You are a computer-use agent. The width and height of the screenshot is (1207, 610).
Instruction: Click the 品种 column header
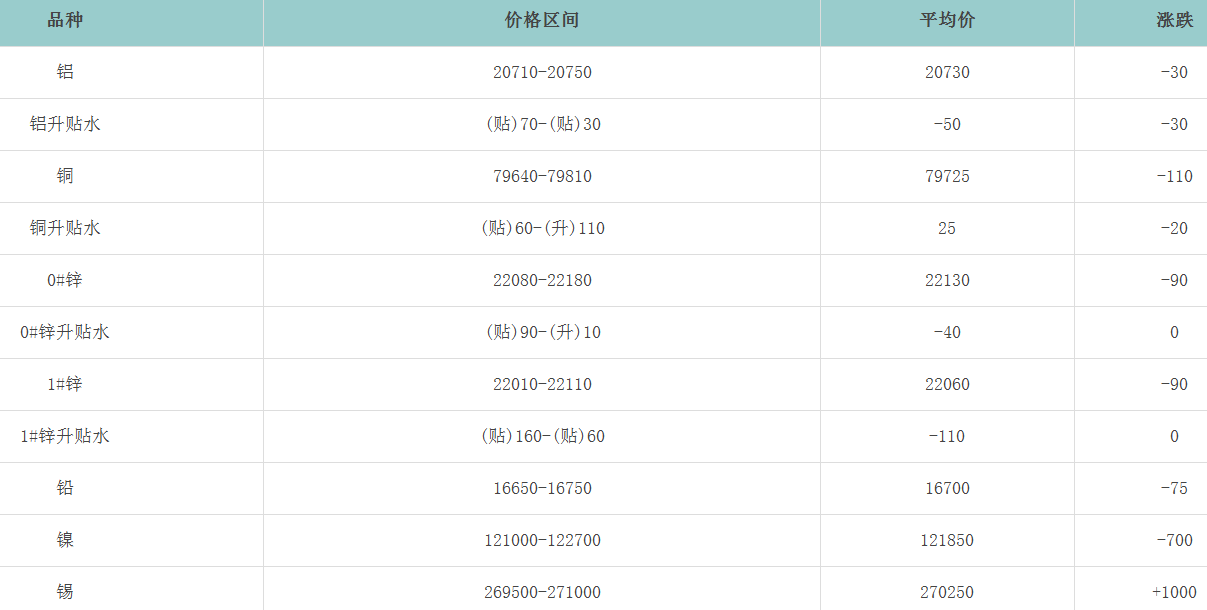pyautogui.click(x=65, y=21)
